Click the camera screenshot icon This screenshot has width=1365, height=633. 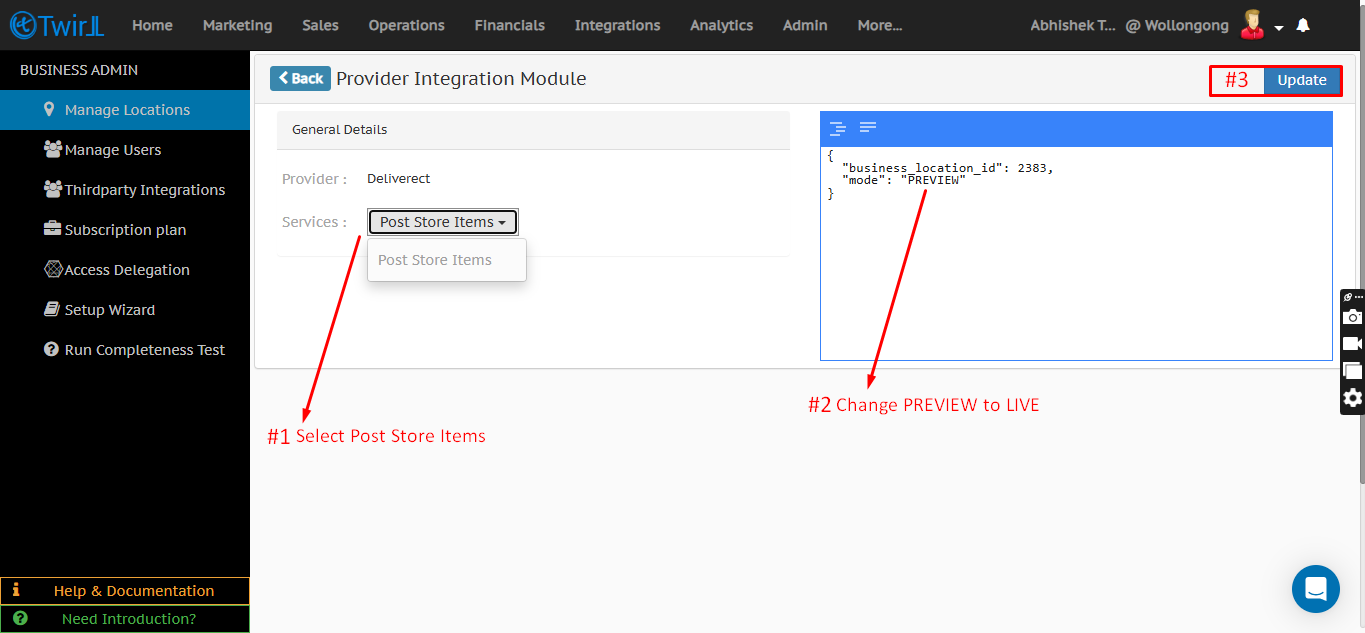tap(1352, 317)
